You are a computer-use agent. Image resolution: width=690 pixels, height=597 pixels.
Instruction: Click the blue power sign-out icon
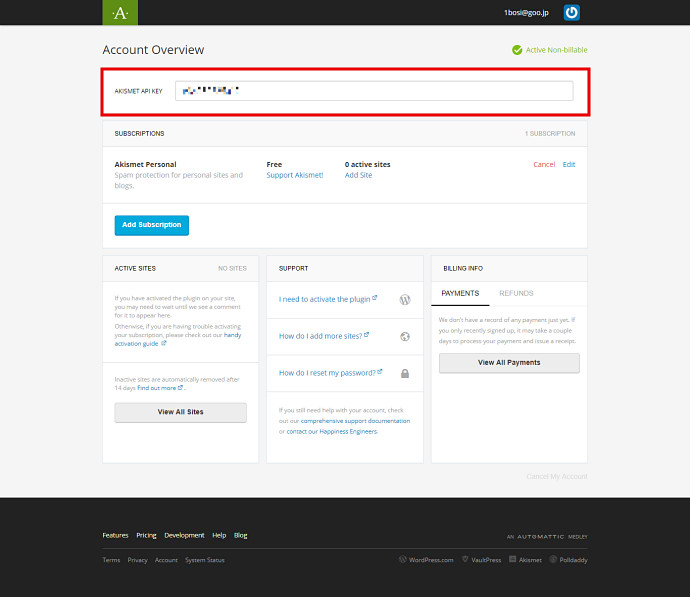click(x=572, y=13)
